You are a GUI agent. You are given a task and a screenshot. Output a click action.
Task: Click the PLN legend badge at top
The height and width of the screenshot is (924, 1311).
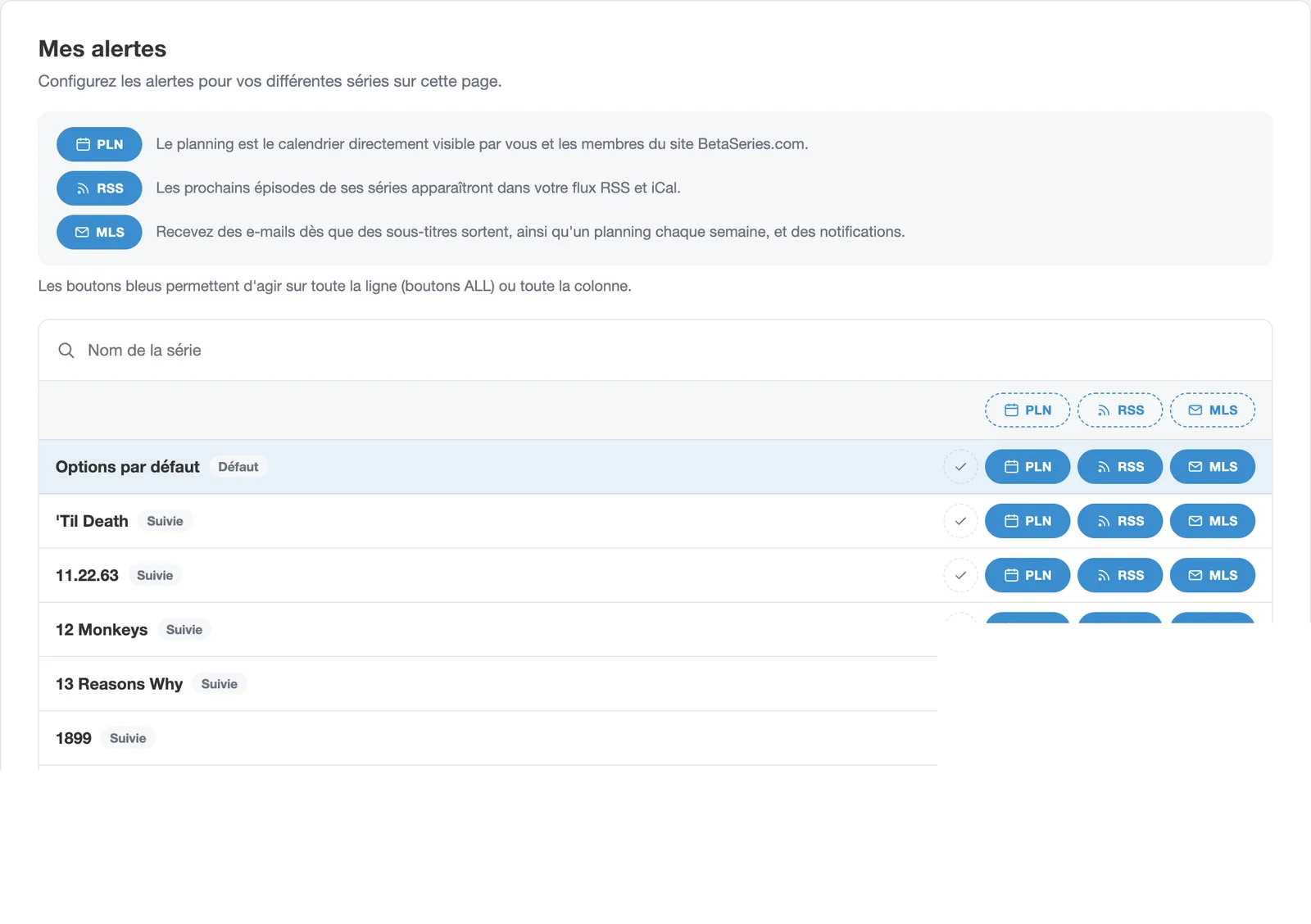point(99,144)
